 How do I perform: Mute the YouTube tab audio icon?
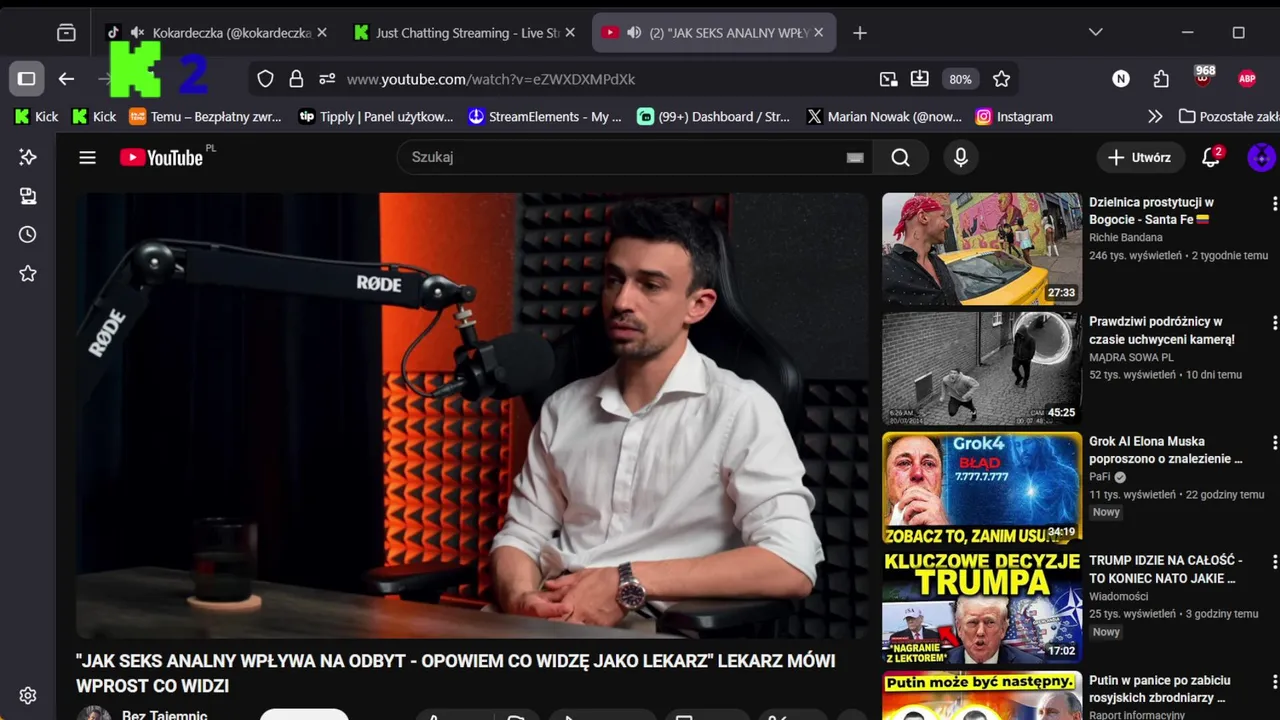pyautogui.click(x=634, y=33)
